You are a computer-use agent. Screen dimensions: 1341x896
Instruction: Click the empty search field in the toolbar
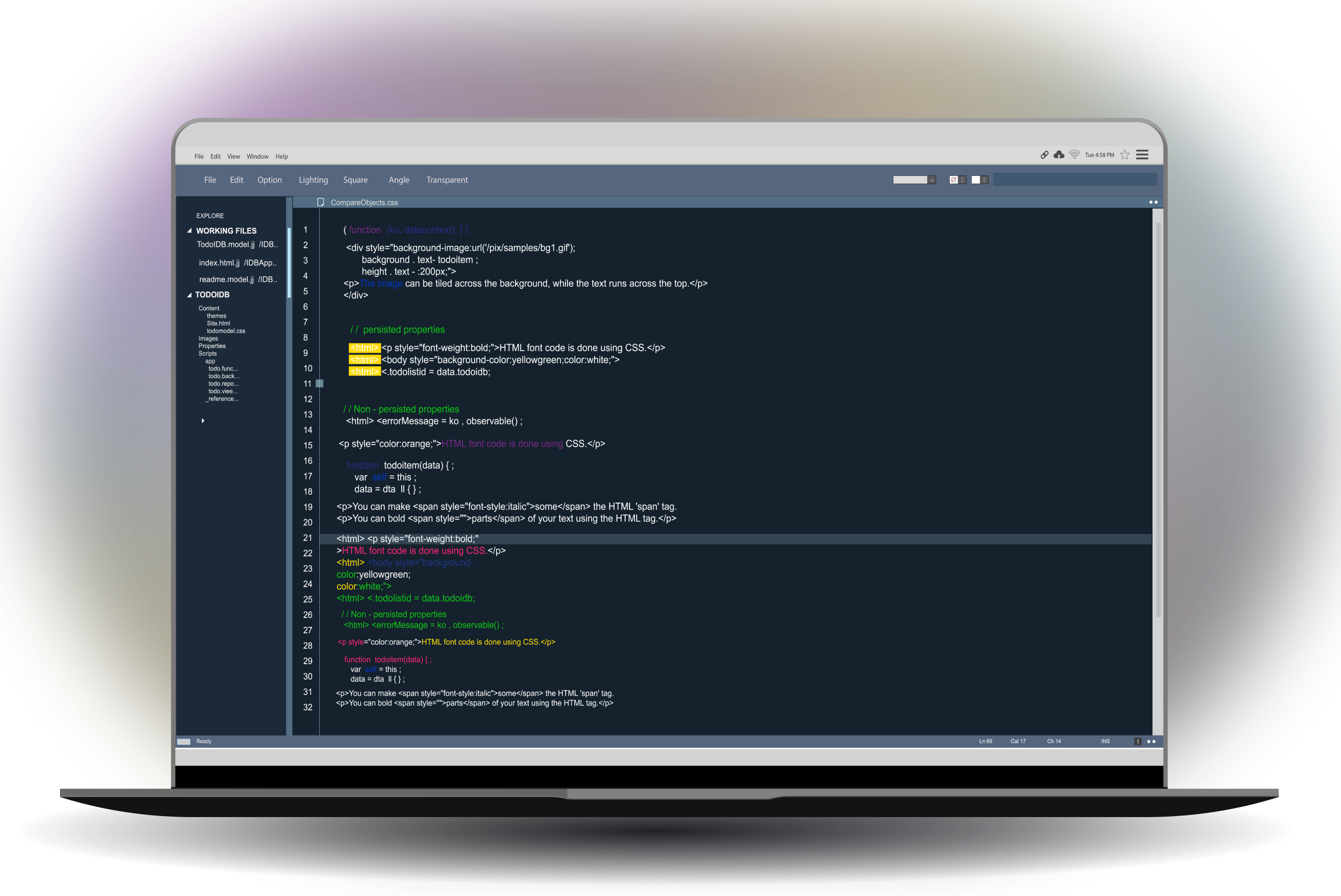pyautogui.click(x=1074, y=180)
